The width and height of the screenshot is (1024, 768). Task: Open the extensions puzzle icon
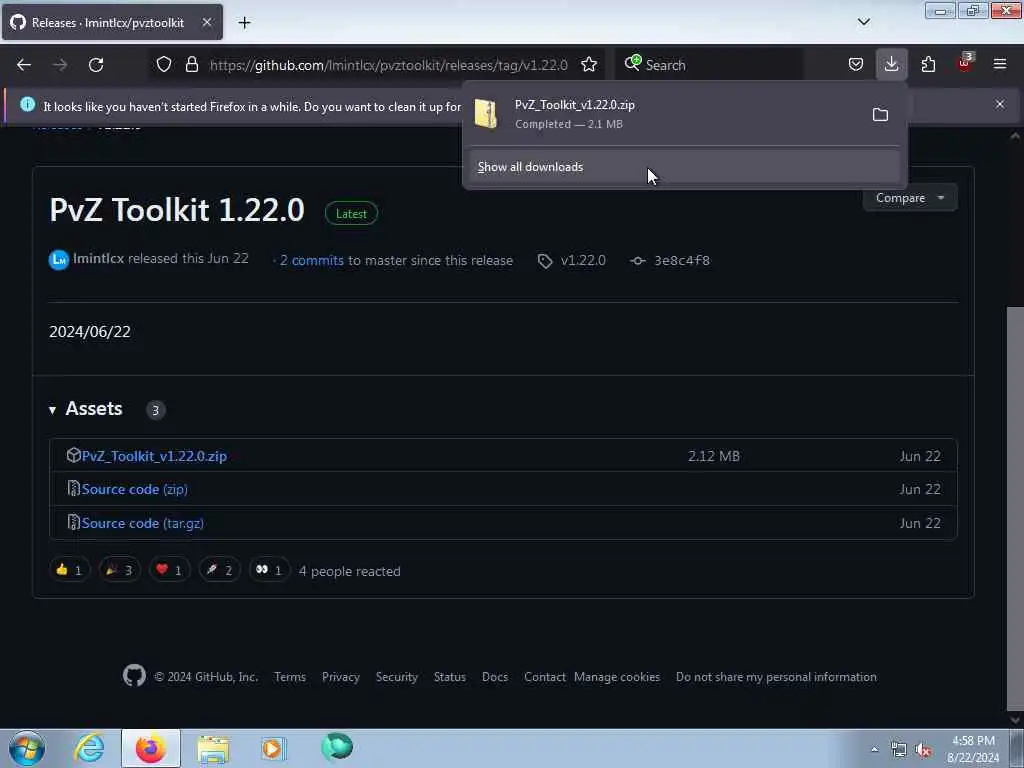tap(928, 65)
